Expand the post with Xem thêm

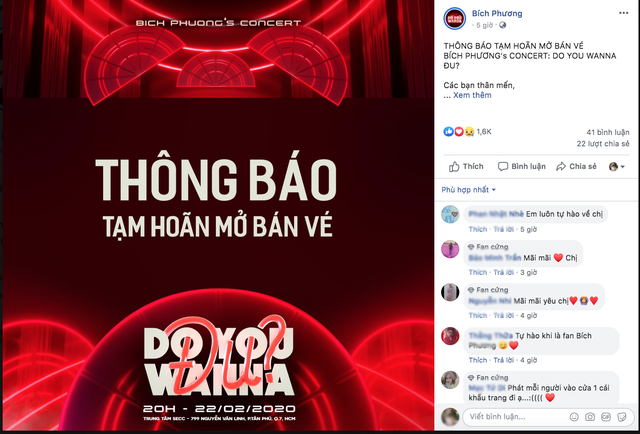[472, 95]
